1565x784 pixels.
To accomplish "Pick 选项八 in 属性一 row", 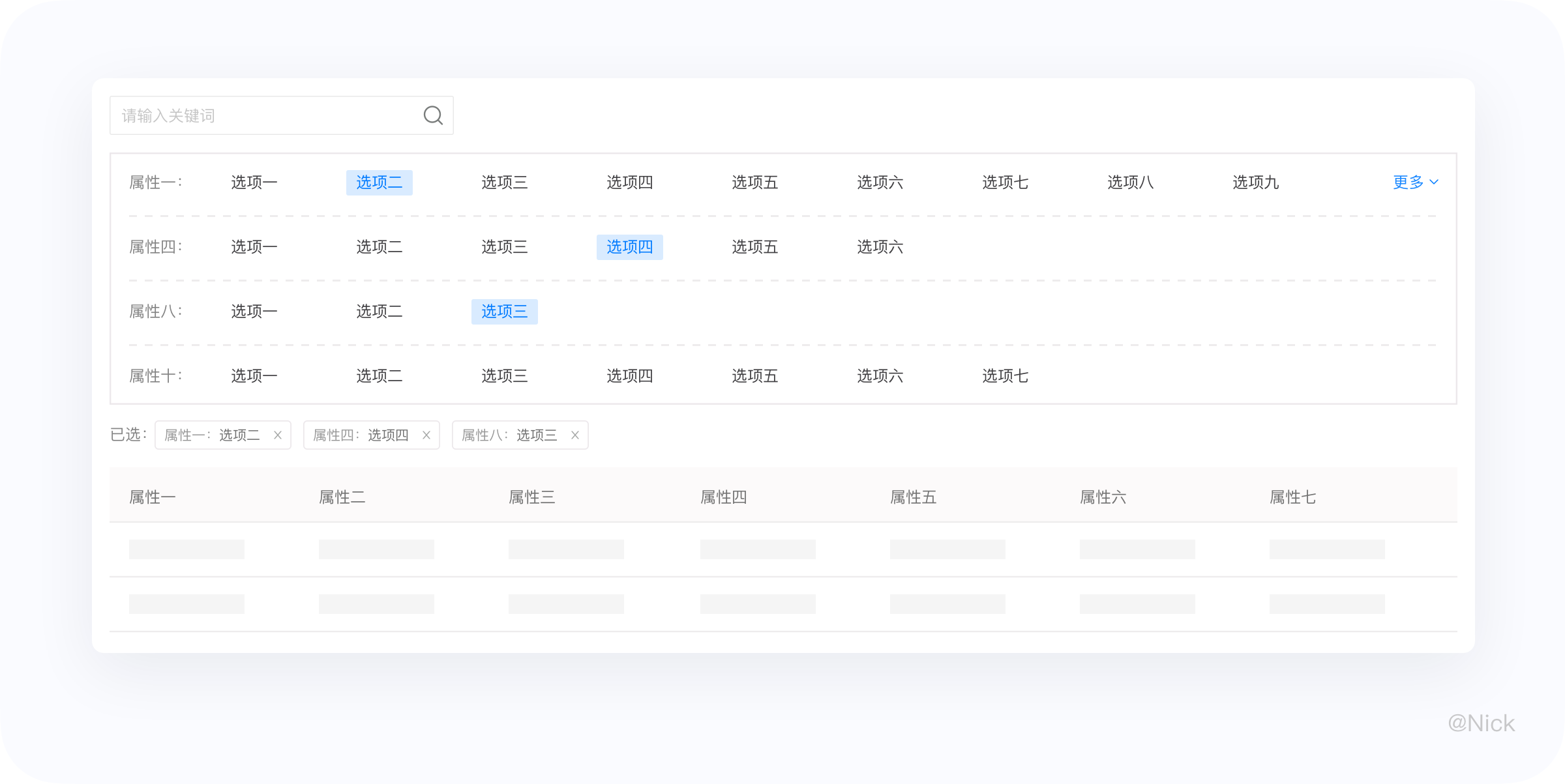I will click(x=1130, y=182).
